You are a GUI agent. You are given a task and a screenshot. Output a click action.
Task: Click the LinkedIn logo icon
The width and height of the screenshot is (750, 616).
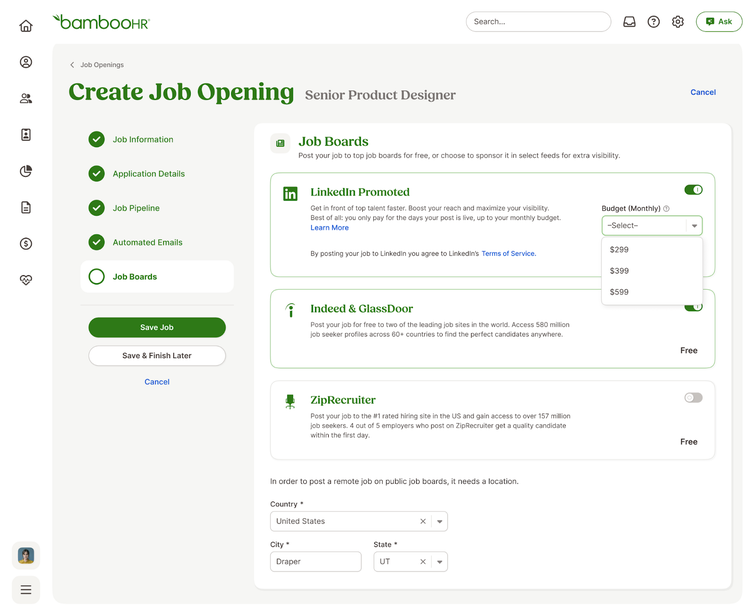click(290, 194)
